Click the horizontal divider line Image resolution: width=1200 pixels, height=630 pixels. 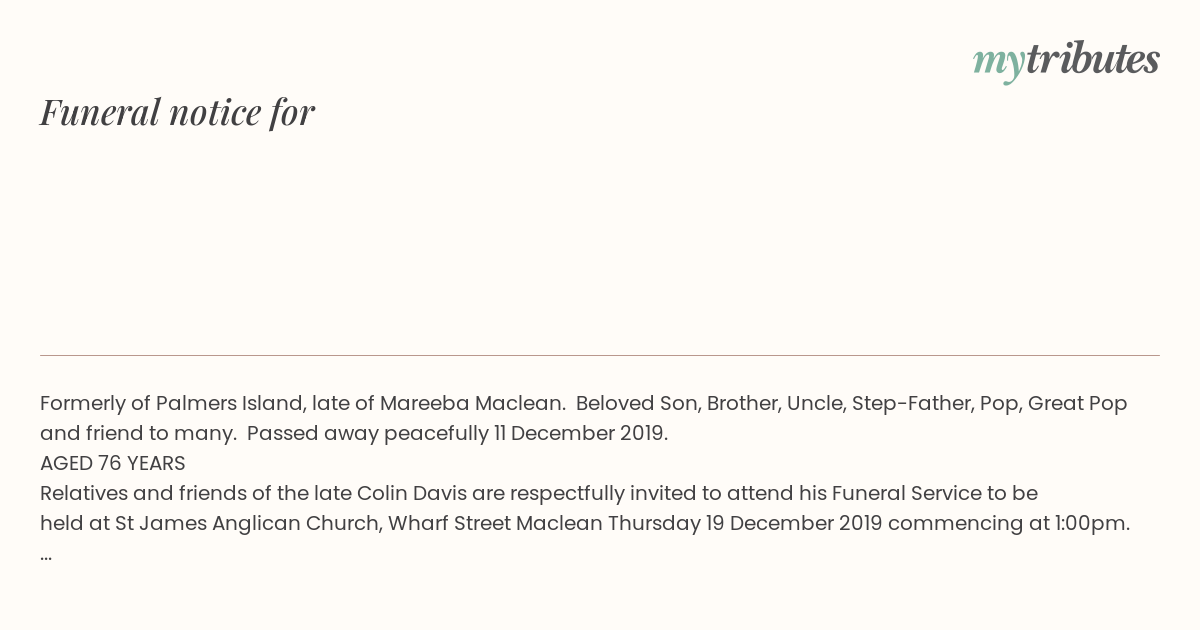click(600, 355)
